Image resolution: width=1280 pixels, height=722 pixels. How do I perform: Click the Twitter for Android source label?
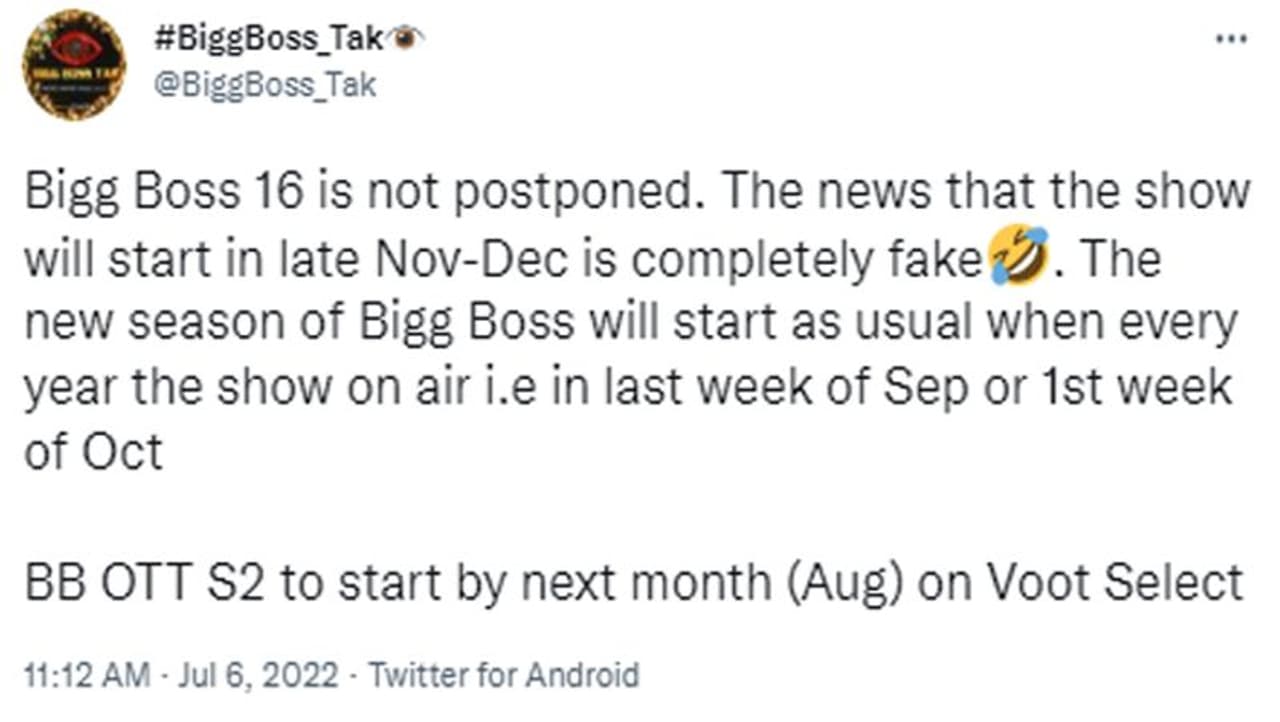point(504,674)
